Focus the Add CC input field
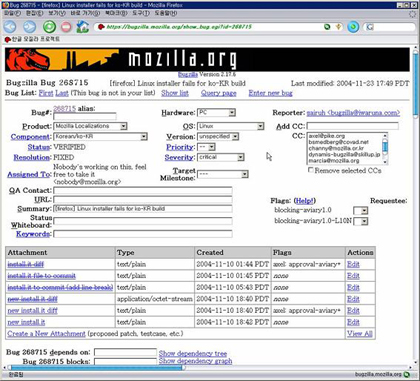 point(352,126)
